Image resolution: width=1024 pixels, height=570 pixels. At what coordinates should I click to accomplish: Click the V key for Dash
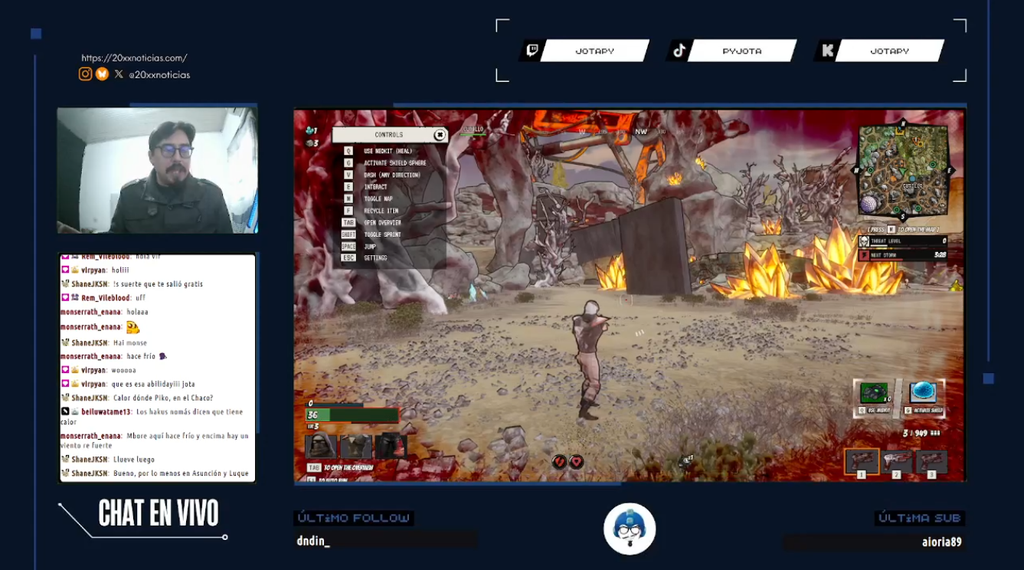348,175
